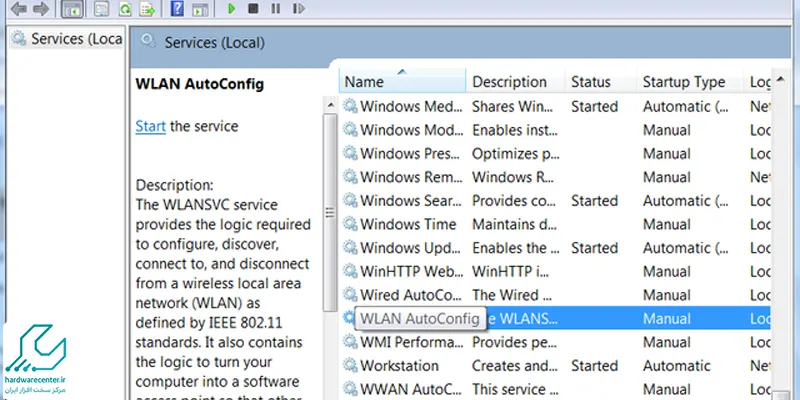Click the Start the service link
800x400 pixels.
coord(151,126)
